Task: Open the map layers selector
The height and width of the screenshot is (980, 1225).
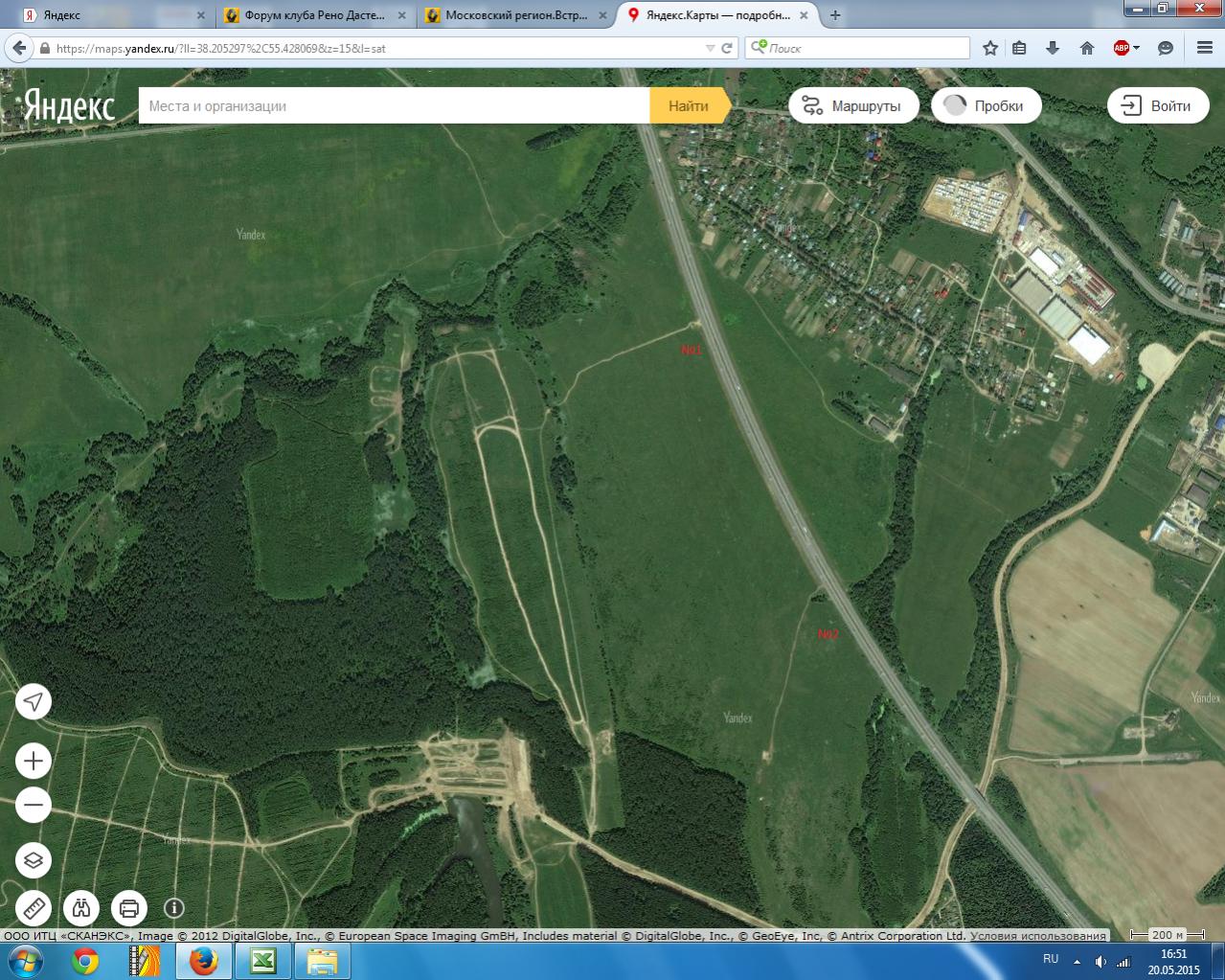Action: pos(34,860)
